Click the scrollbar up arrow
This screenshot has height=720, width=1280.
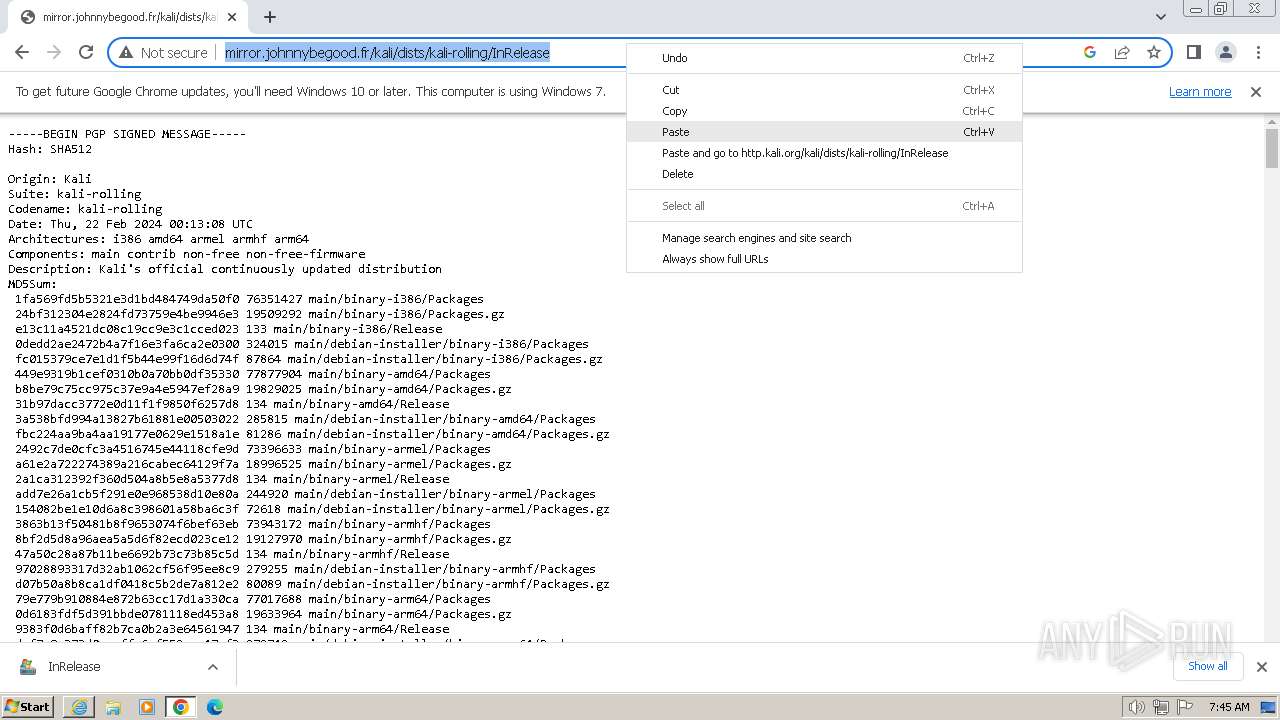[1271, 121]
